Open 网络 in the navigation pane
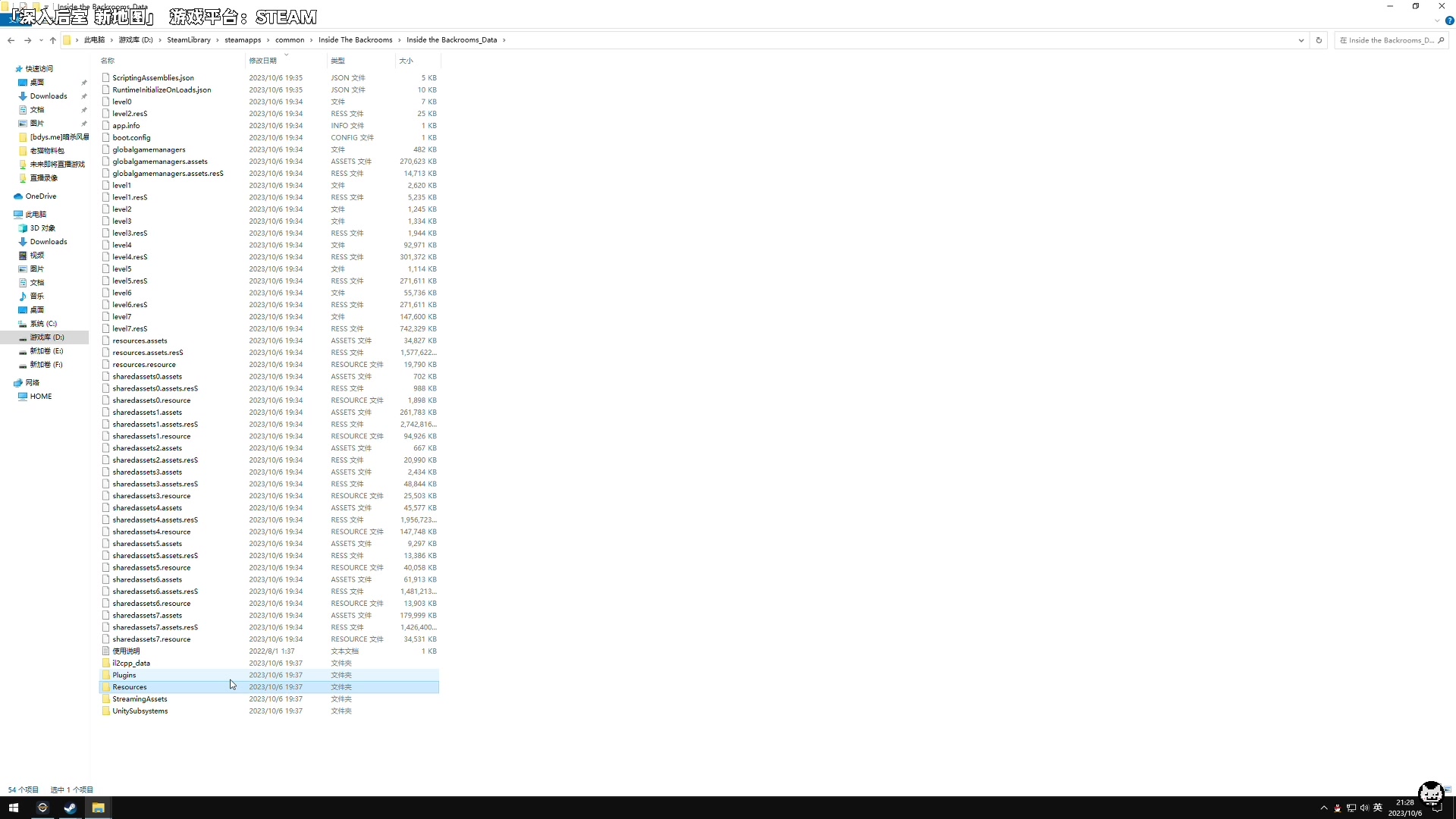The image size is (1456, 819). click(x=33, y=383)
